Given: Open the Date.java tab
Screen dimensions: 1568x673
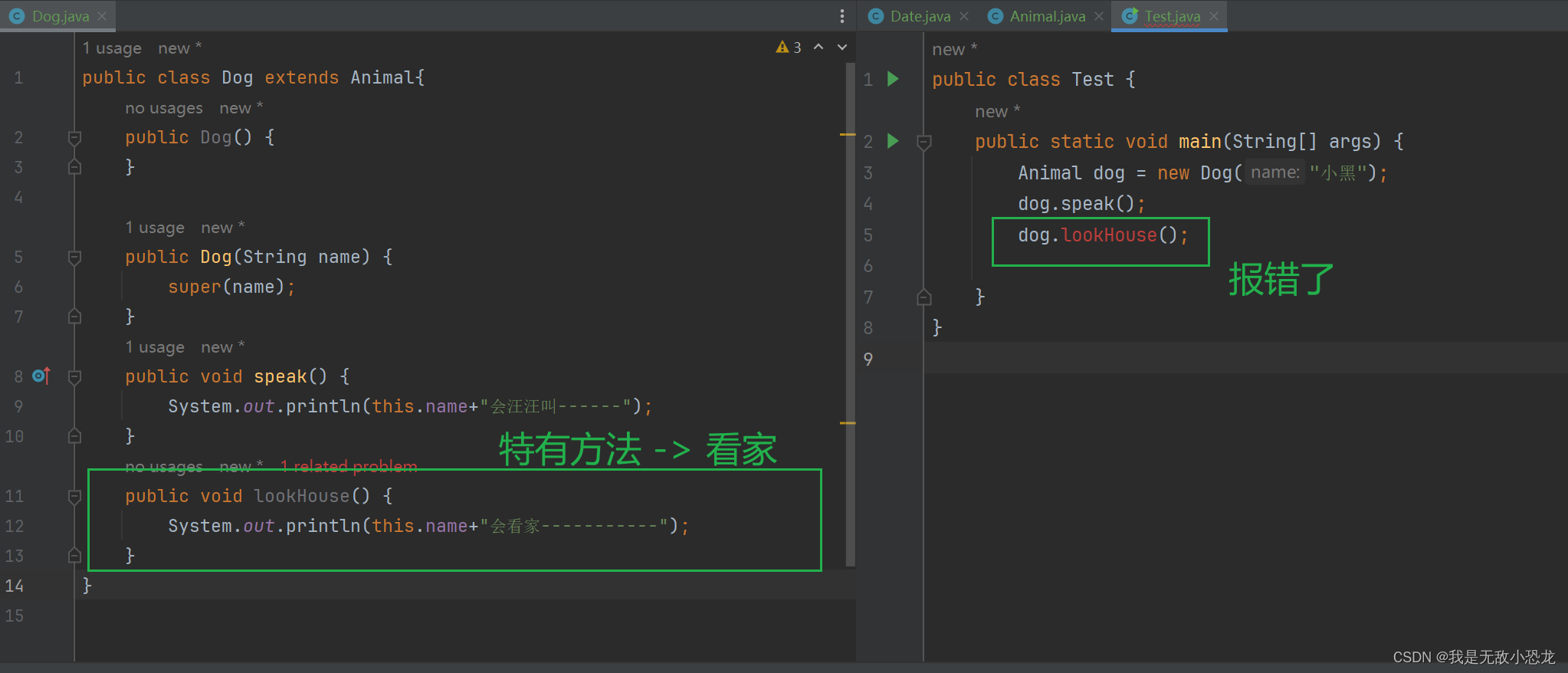Looking at the screenshot, I should click(920, 16).
